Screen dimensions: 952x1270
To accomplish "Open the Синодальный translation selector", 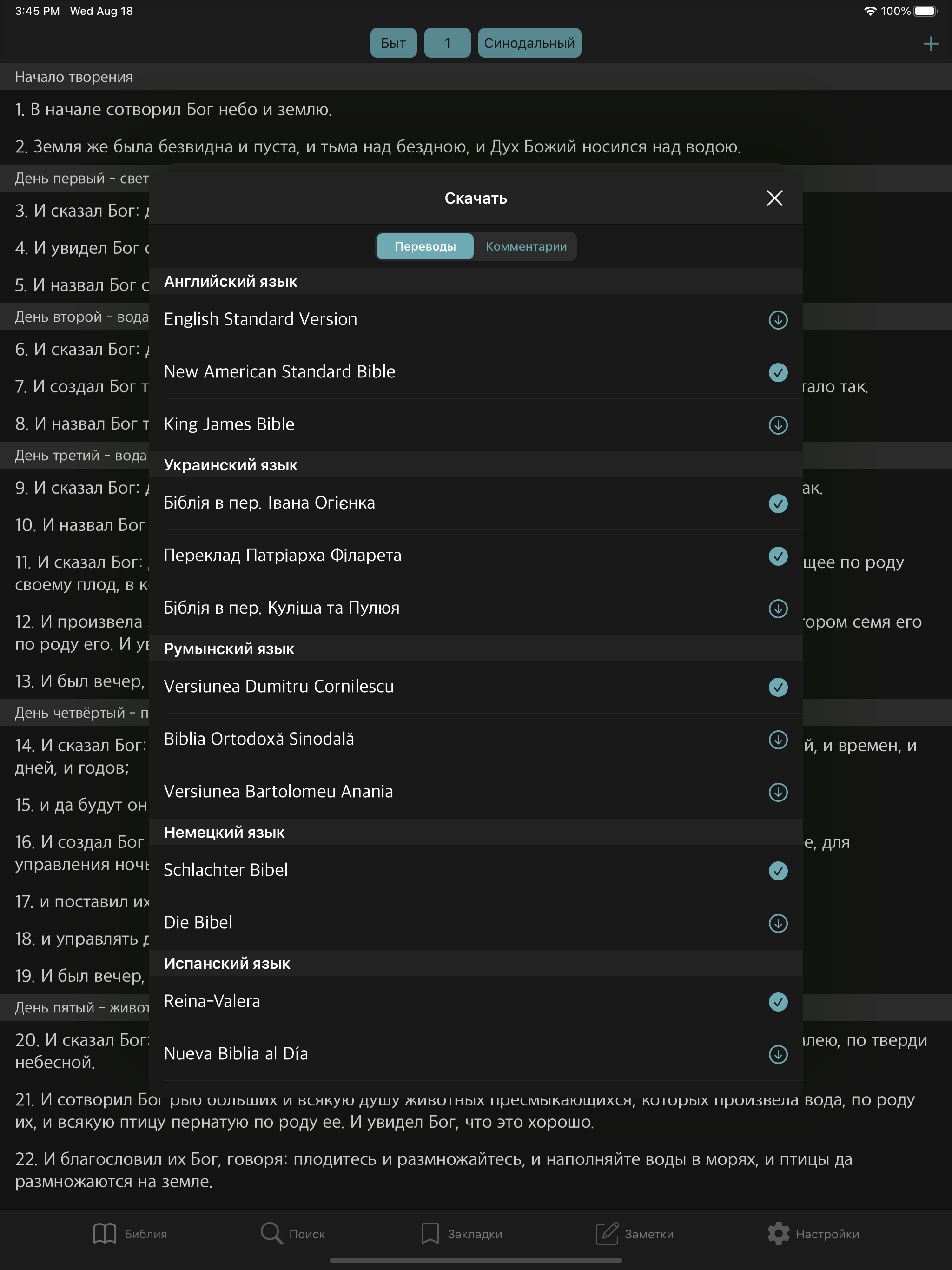I will tap(529, 43).
